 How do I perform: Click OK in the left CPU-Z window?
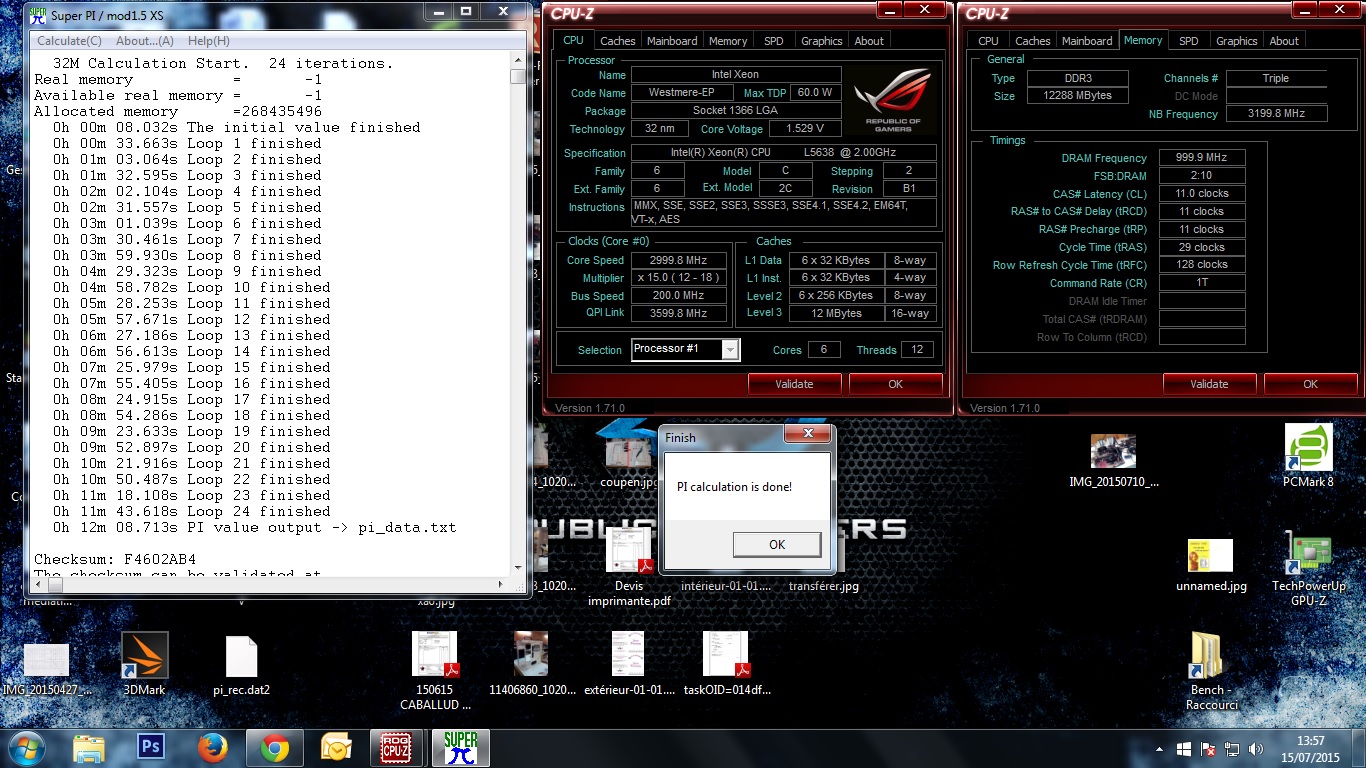895,384
